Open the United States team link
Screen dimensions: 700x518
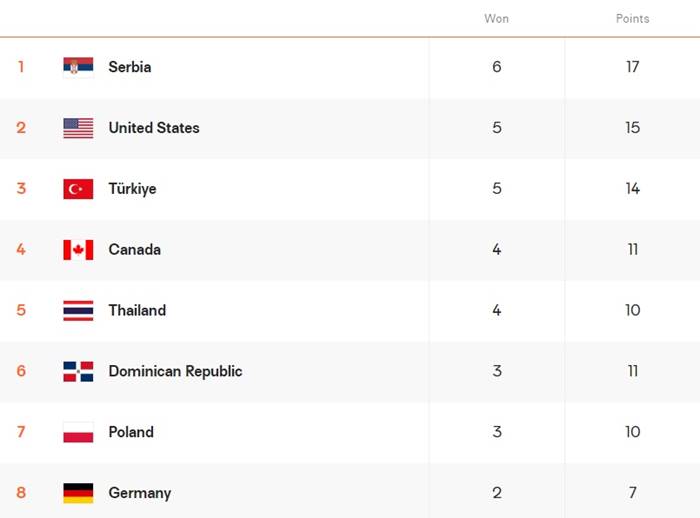pos(154,128)
